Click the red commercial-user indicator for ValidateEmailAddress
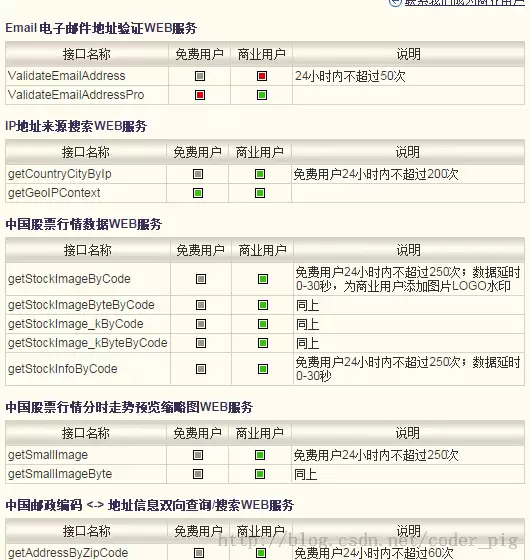 coord(262,76)
